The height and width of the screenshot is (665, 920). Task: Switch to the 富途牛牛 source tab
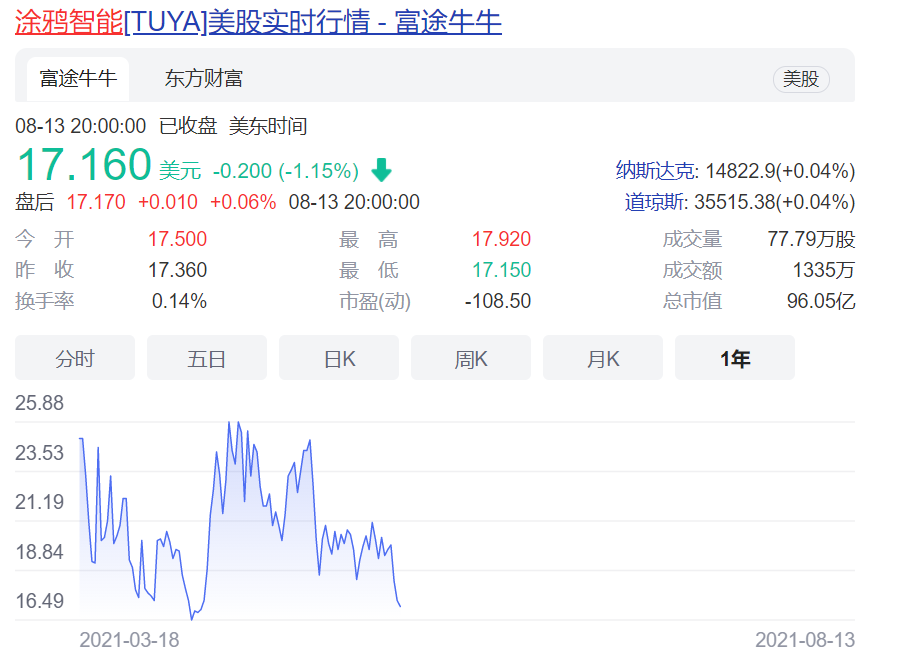[x=78, y=79]
